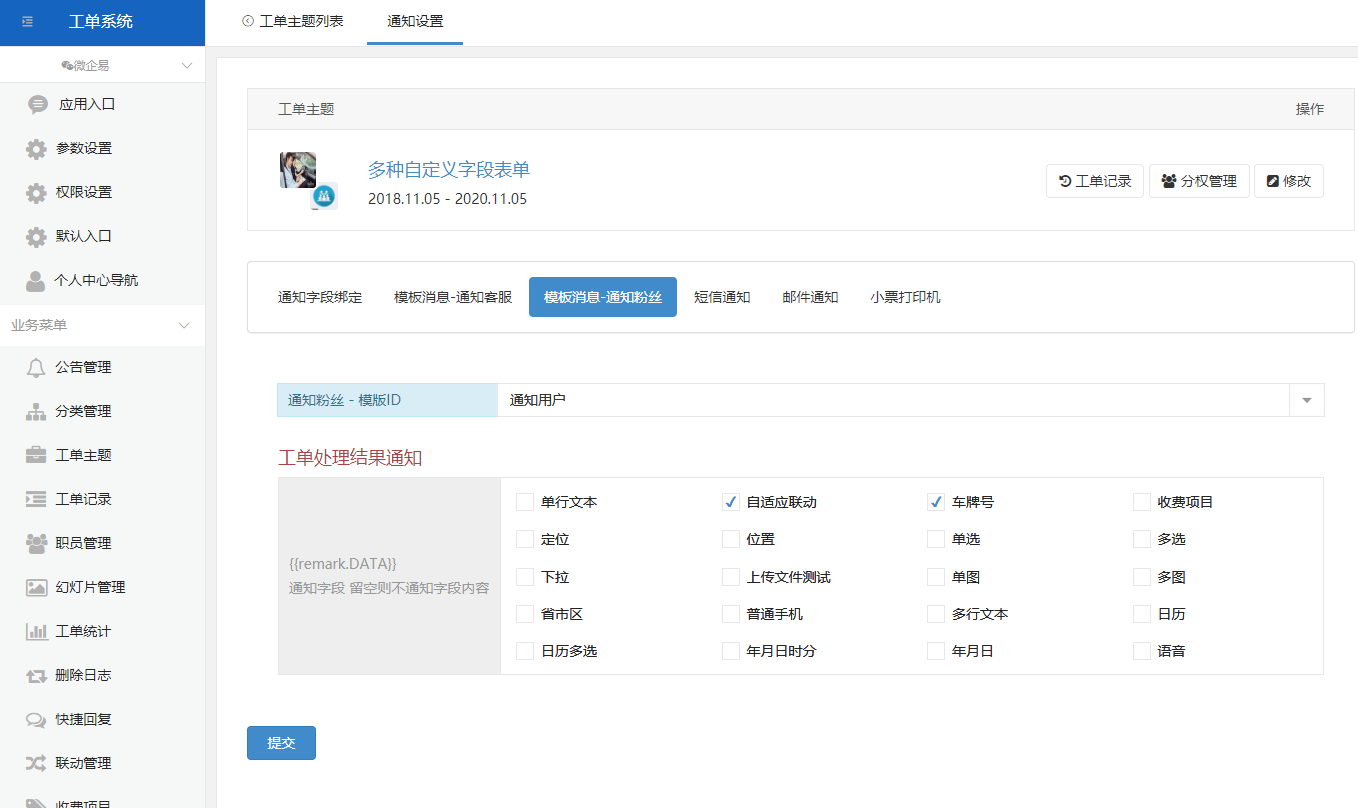Click the gear icon next to 参数设置
The image size is (1358, 808).
point(36,149)
